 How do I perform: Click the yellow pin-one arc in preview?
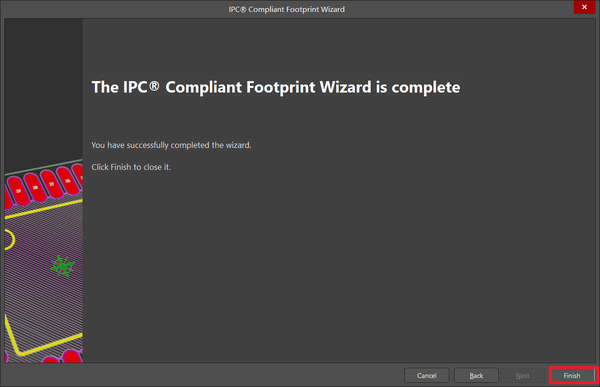point(11,240)
